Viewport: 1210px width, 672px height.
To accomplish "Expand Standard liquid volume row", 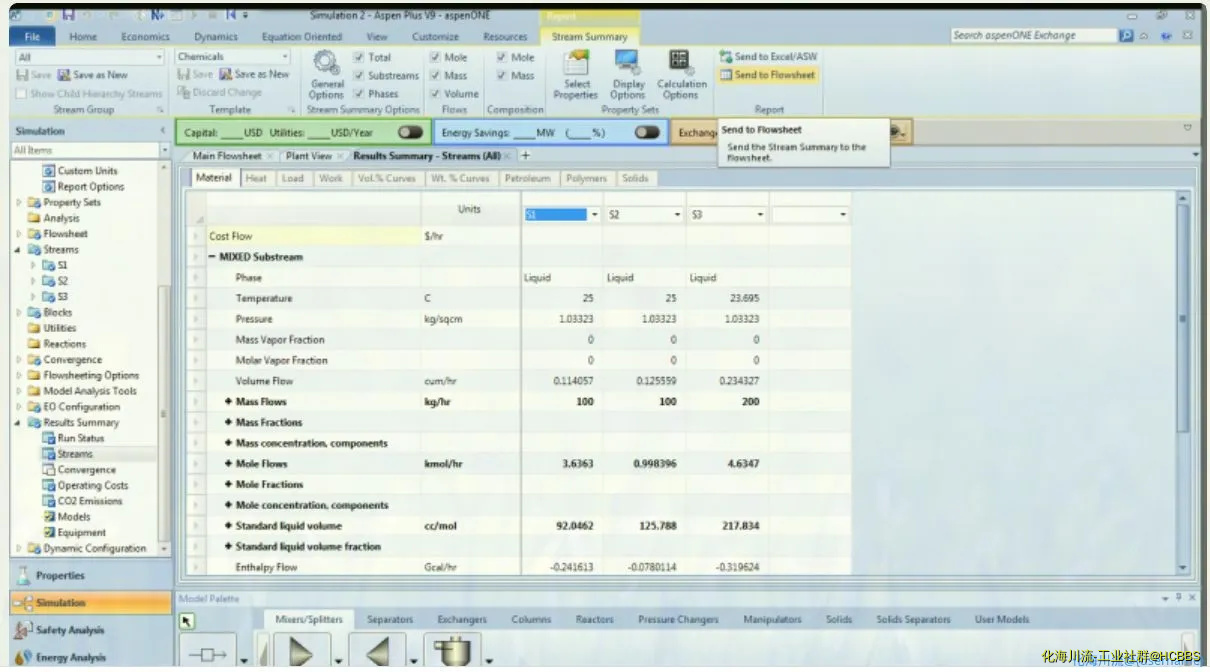I will tap(229, 526).
